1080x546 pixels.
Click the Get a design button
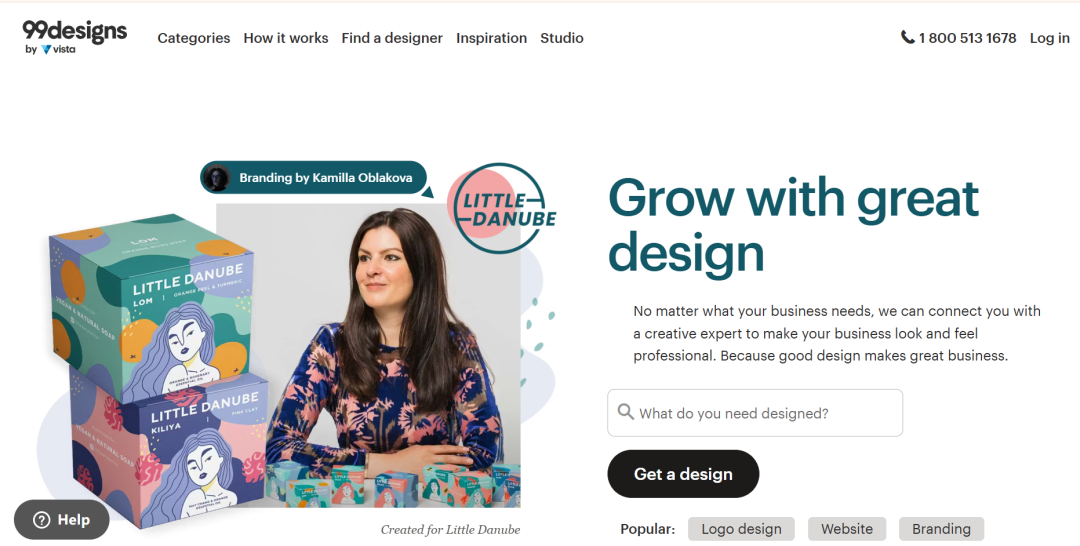click(x=683, y=474)
